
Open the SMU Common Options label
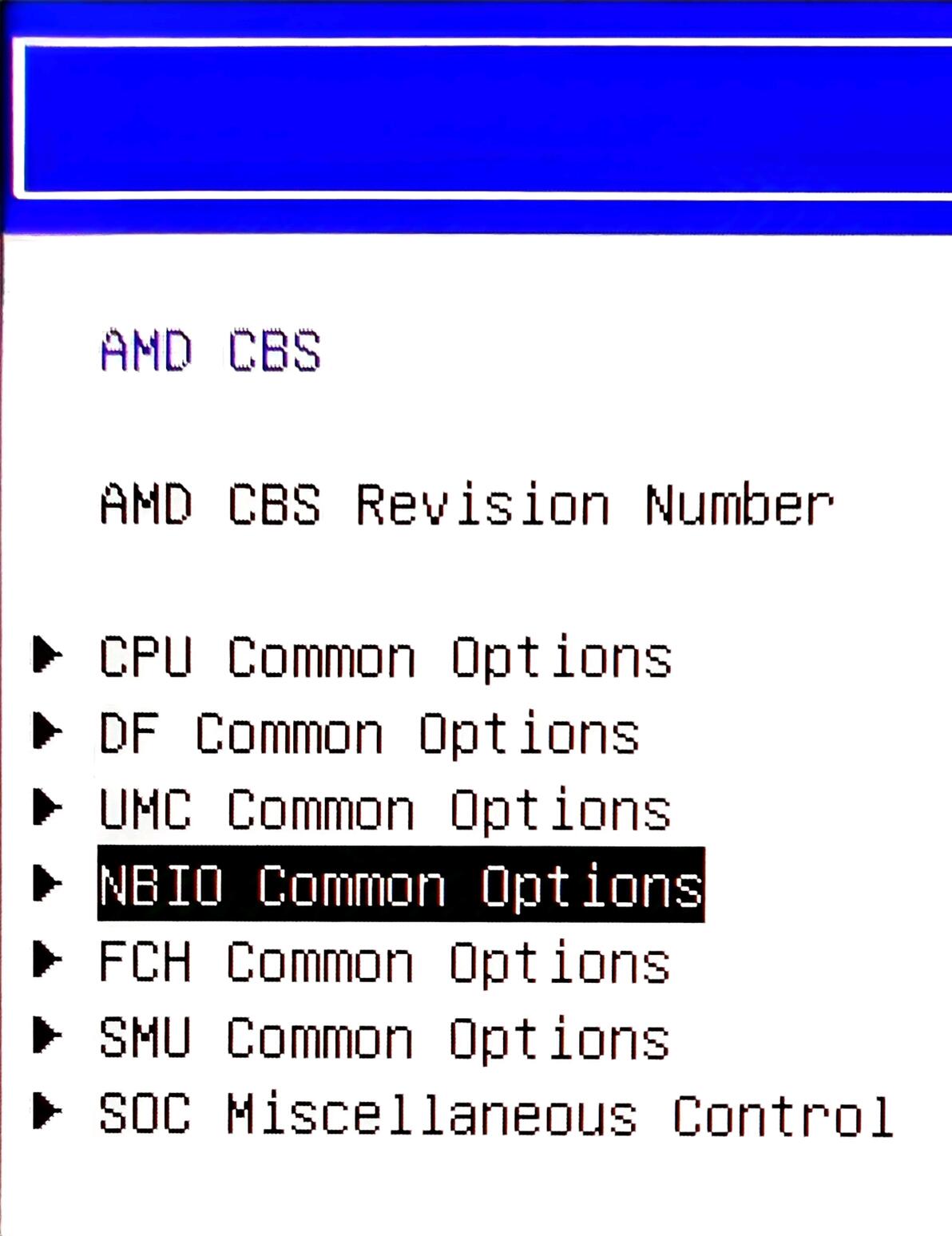[x=385, y=1038]
